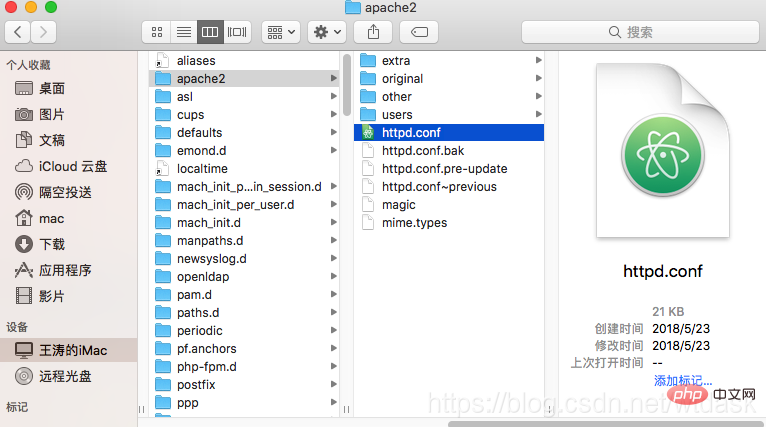
Task: Switch to icon view in toolbar
Action: point(157,32)
